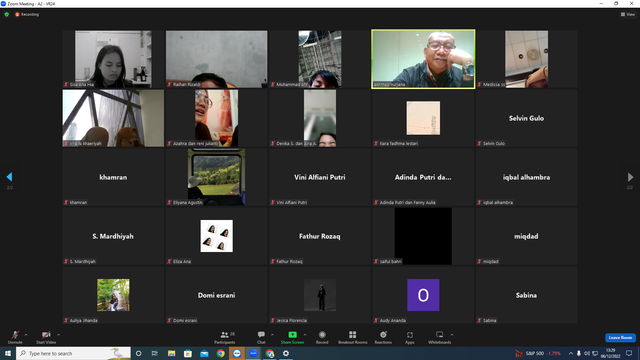The width and height of the screenshot is (640, 360).
Task: Expand chat options arrow
Action: [x=272, y=335]
